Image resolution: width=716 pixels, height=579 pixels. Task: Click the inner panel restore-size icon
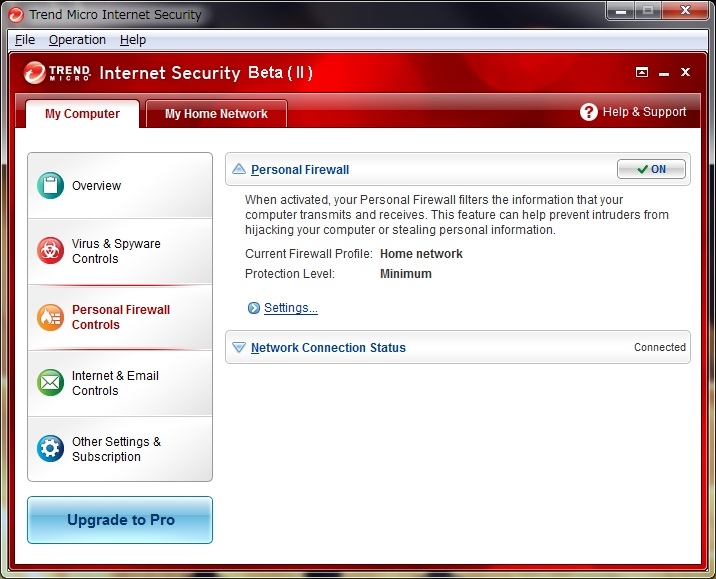(642, 72)
